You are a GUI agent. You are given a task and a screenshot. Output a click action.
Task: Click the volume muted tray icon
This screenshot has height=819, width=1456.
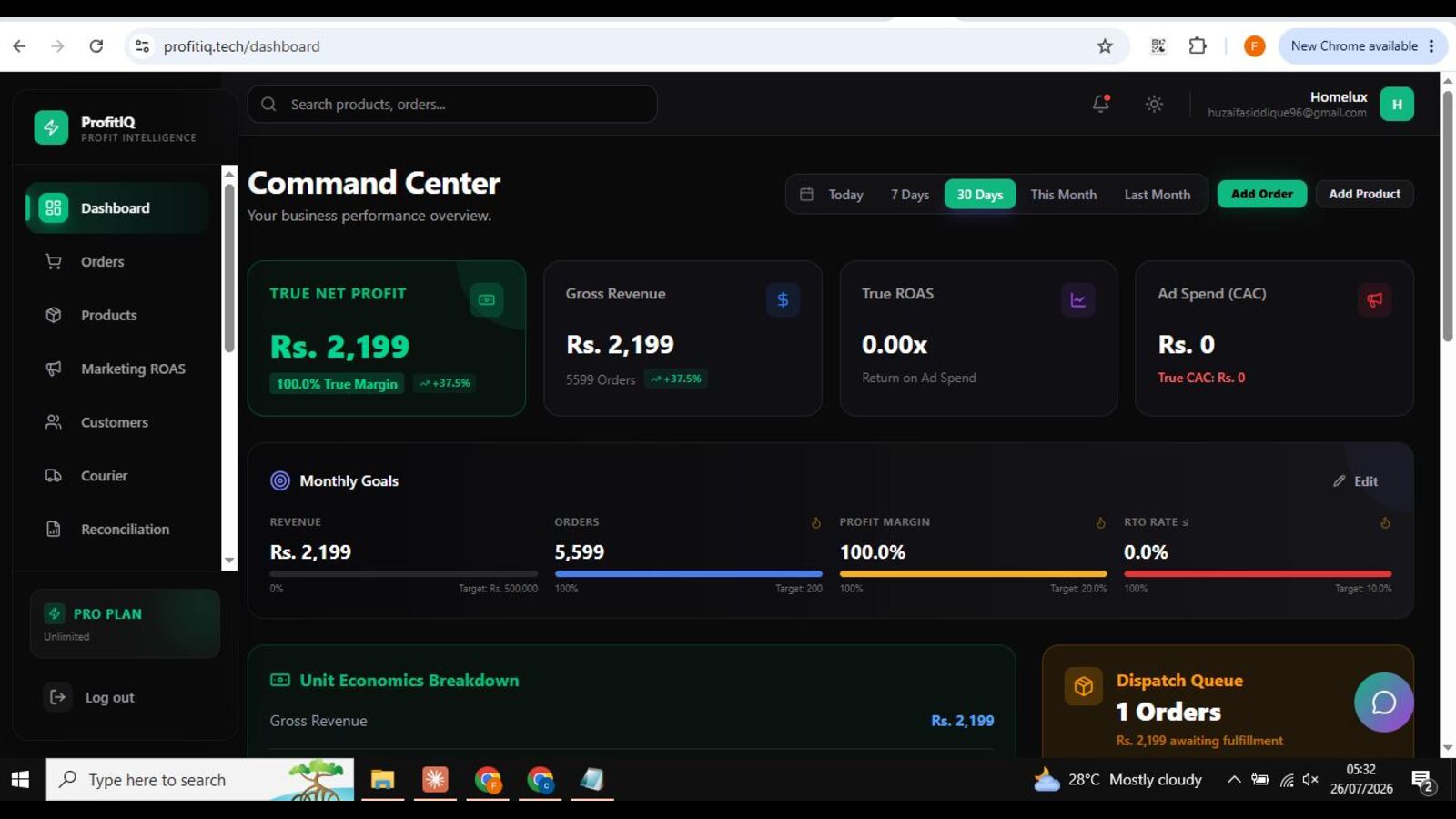click(1310, 780)
